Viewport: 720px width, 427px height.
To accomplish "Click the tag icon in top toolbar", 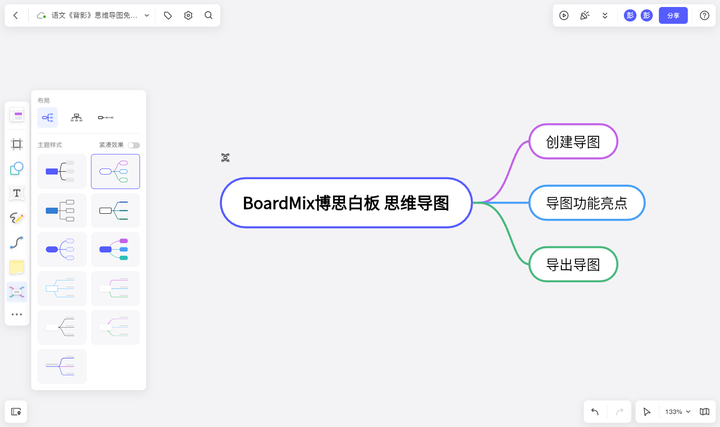I will click(x=168, y=16).
